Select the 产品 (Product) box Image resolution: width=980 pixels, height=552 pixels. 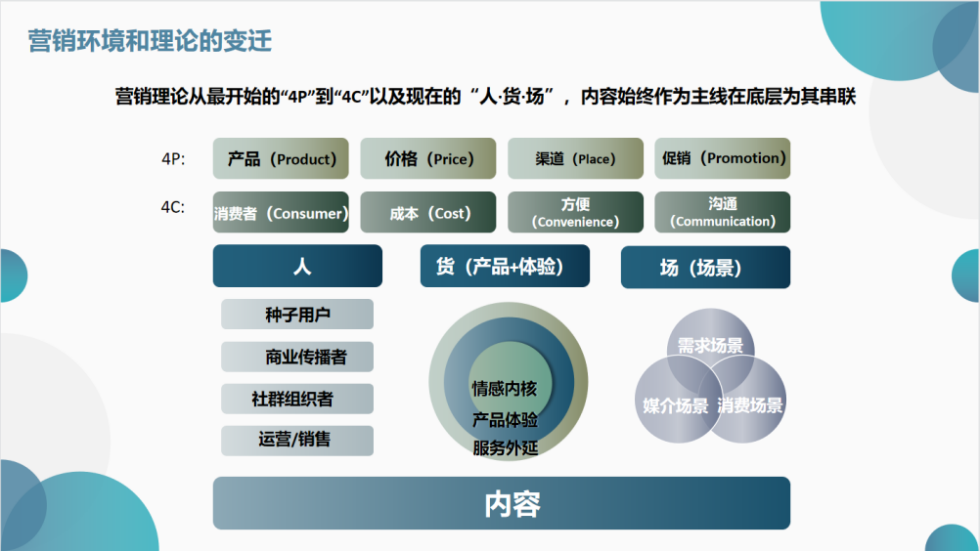281,159
